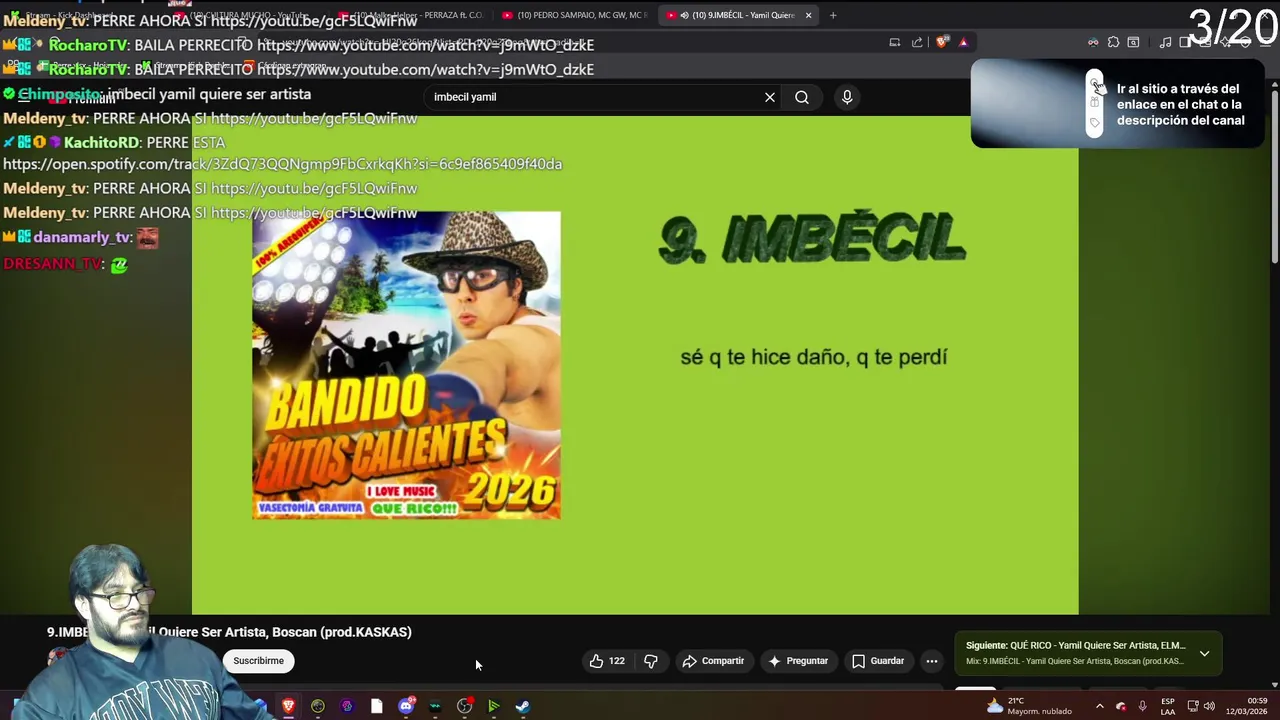The width and height of the screenshot is (1280, 720).
Task: Open the taskbar volume speaker icon
Action: (1209, 706)
